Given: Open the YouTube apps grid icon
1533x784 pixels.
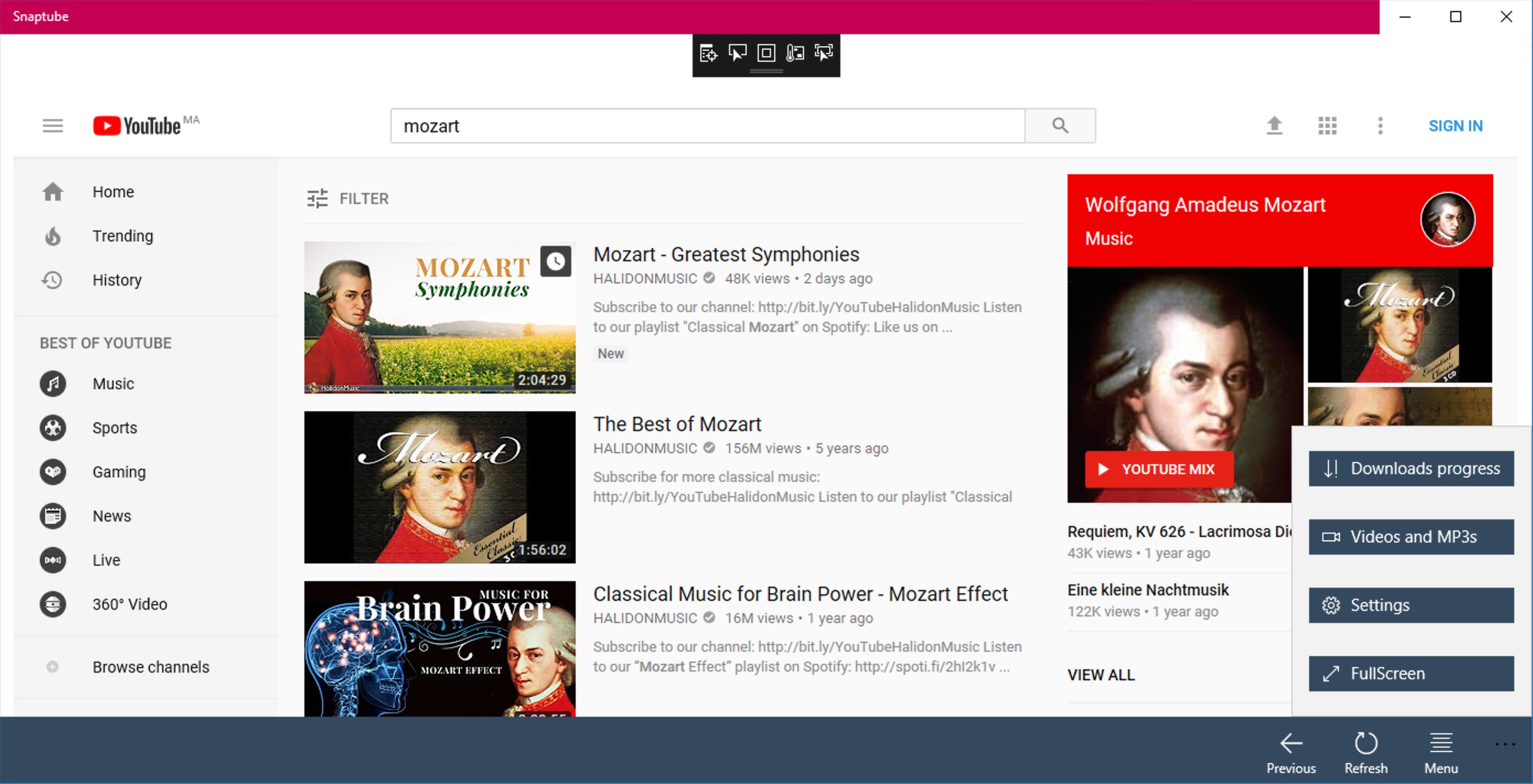Looking at the screenshot, I should click(1327, 126).
